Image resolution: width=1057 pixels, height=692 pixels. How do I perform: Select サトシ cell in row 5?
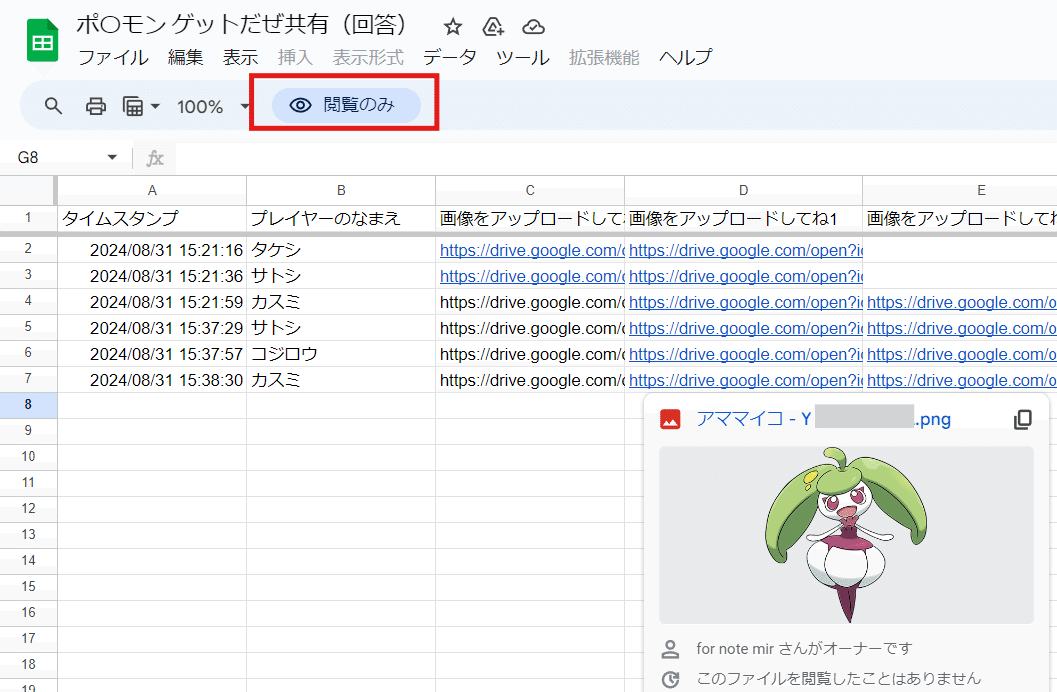[341, 328]
